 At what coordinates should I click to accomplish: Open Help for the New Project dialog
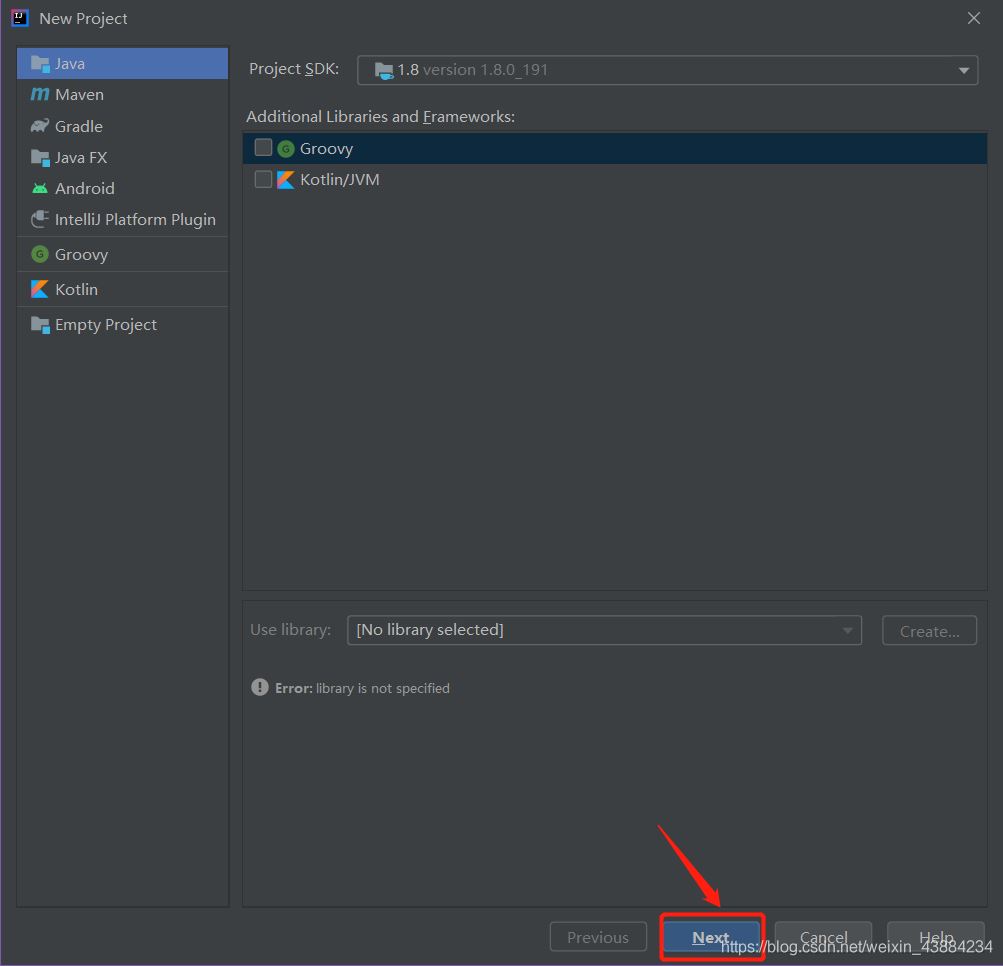pyautogui.click(x=935, y=937)
